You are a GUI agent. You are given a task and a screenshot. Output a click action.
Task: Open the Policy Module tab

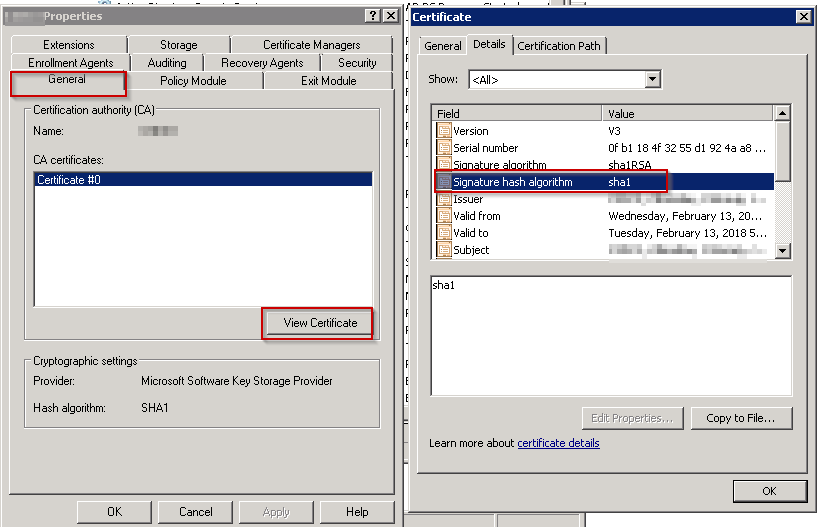193,81
